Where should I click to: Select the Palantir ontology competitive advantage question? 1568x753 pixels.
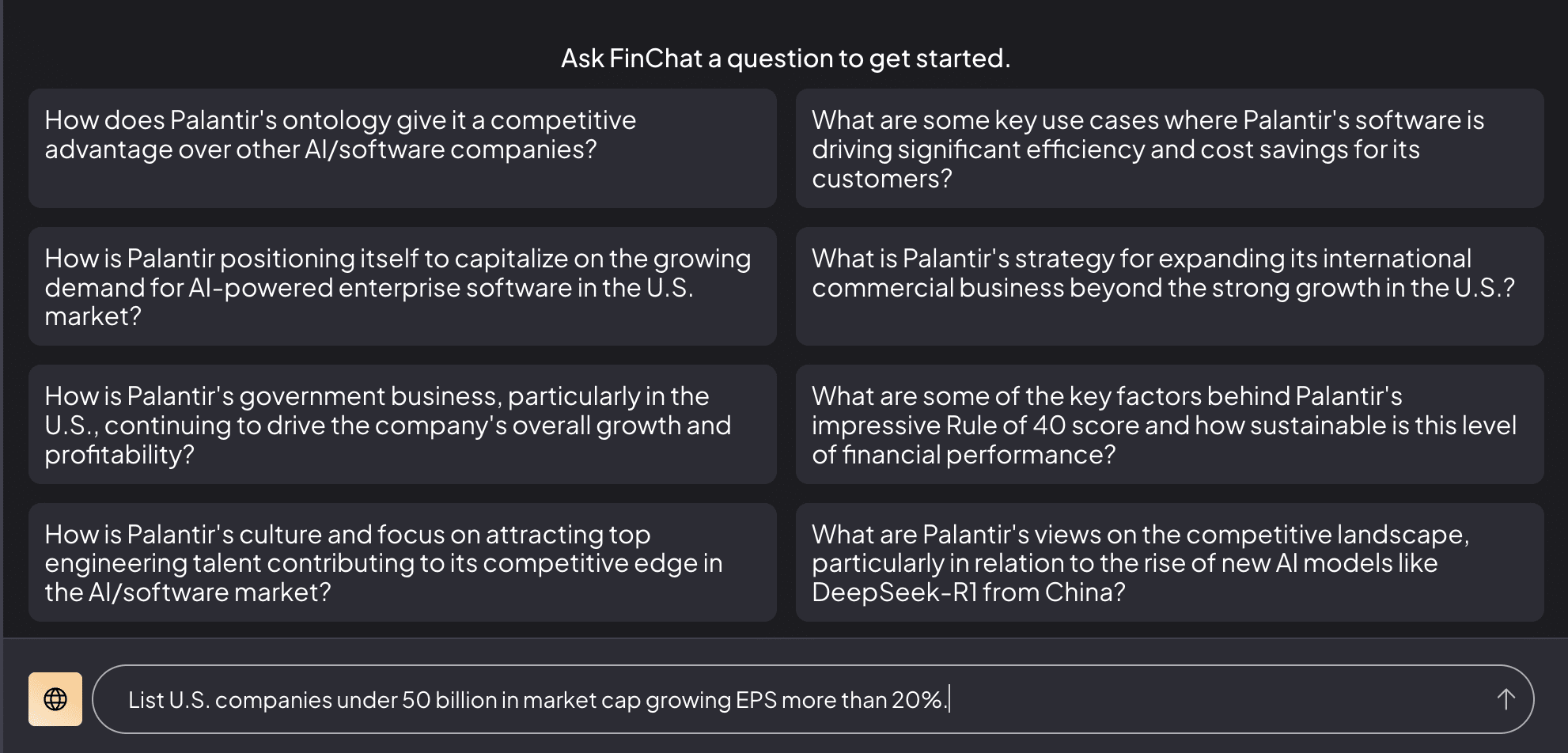[402, 149]
